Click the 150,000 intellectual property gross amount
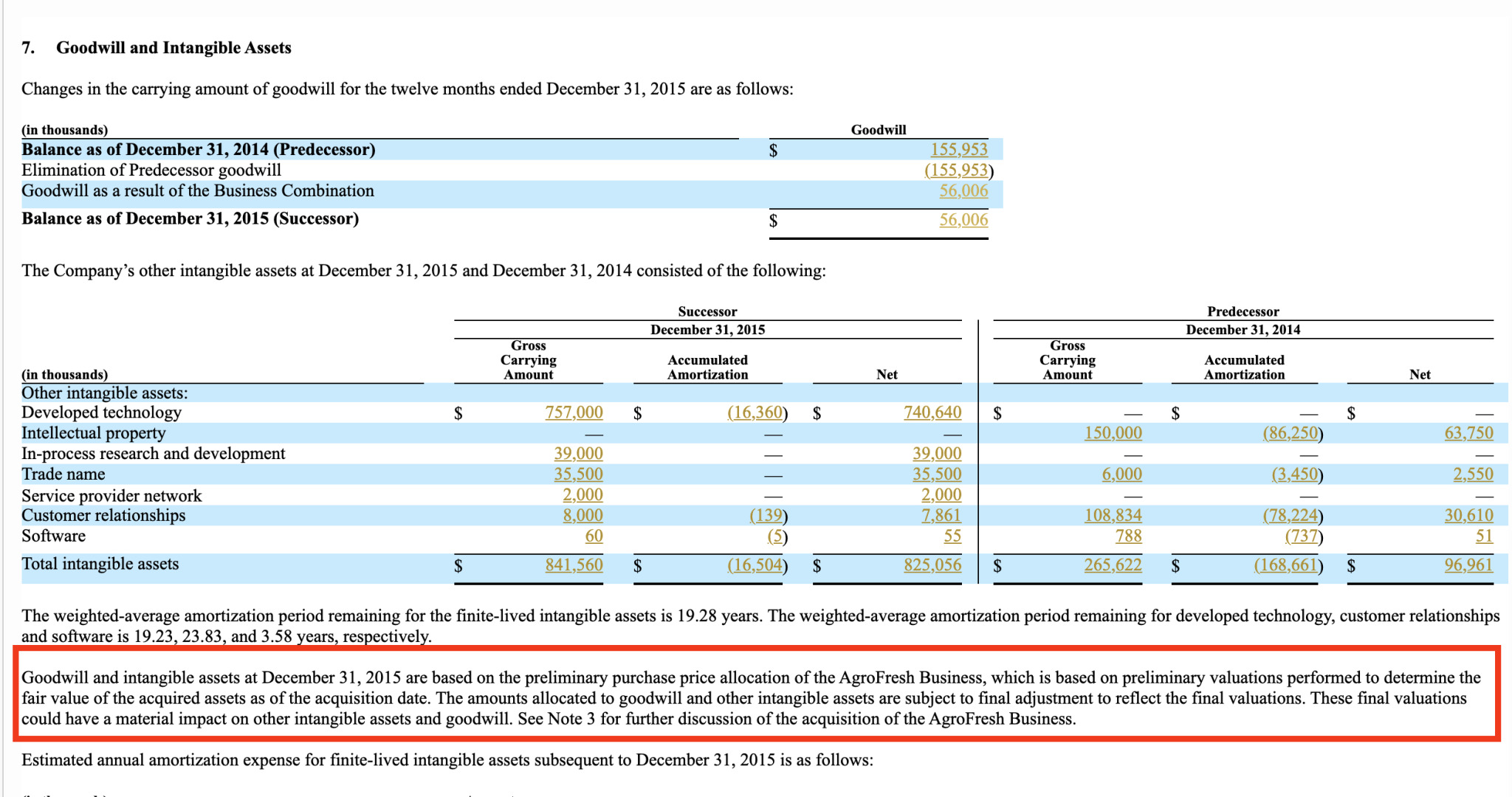The image size is (1512, 797). pyautogui.click(x=1112, y=433)
